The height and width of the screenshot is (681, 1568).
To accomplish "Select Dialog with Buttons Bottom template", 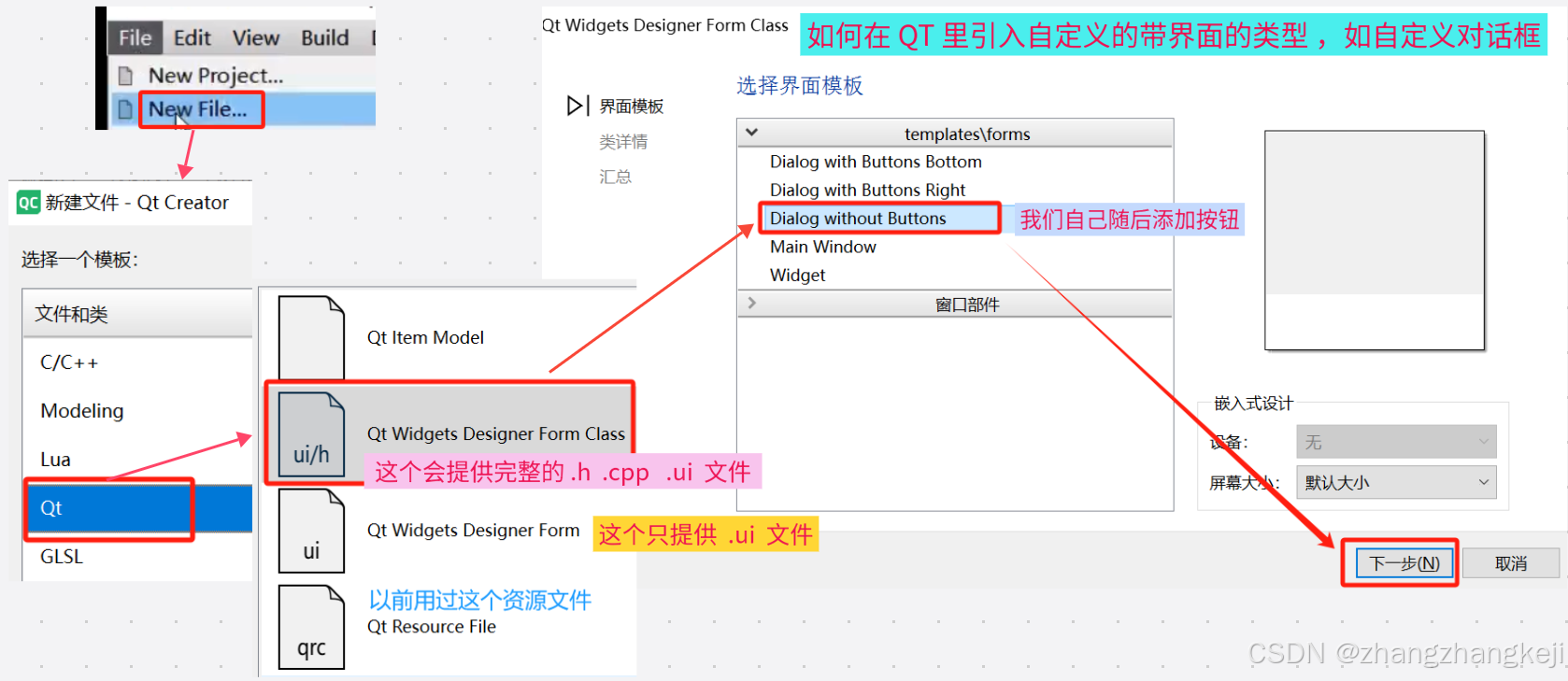I will [876, 162].
